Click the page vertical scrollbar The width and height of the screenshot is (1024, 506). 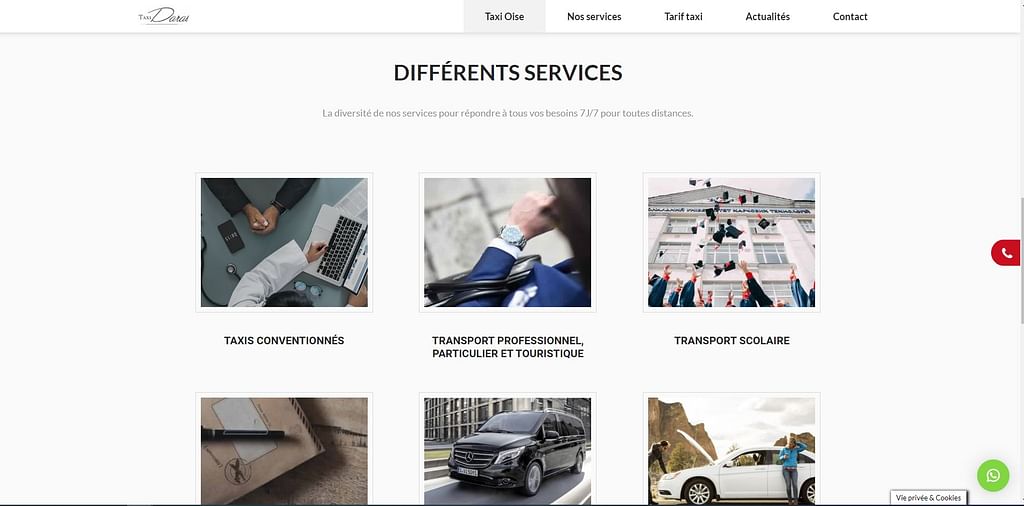(x=1021, y=261)
